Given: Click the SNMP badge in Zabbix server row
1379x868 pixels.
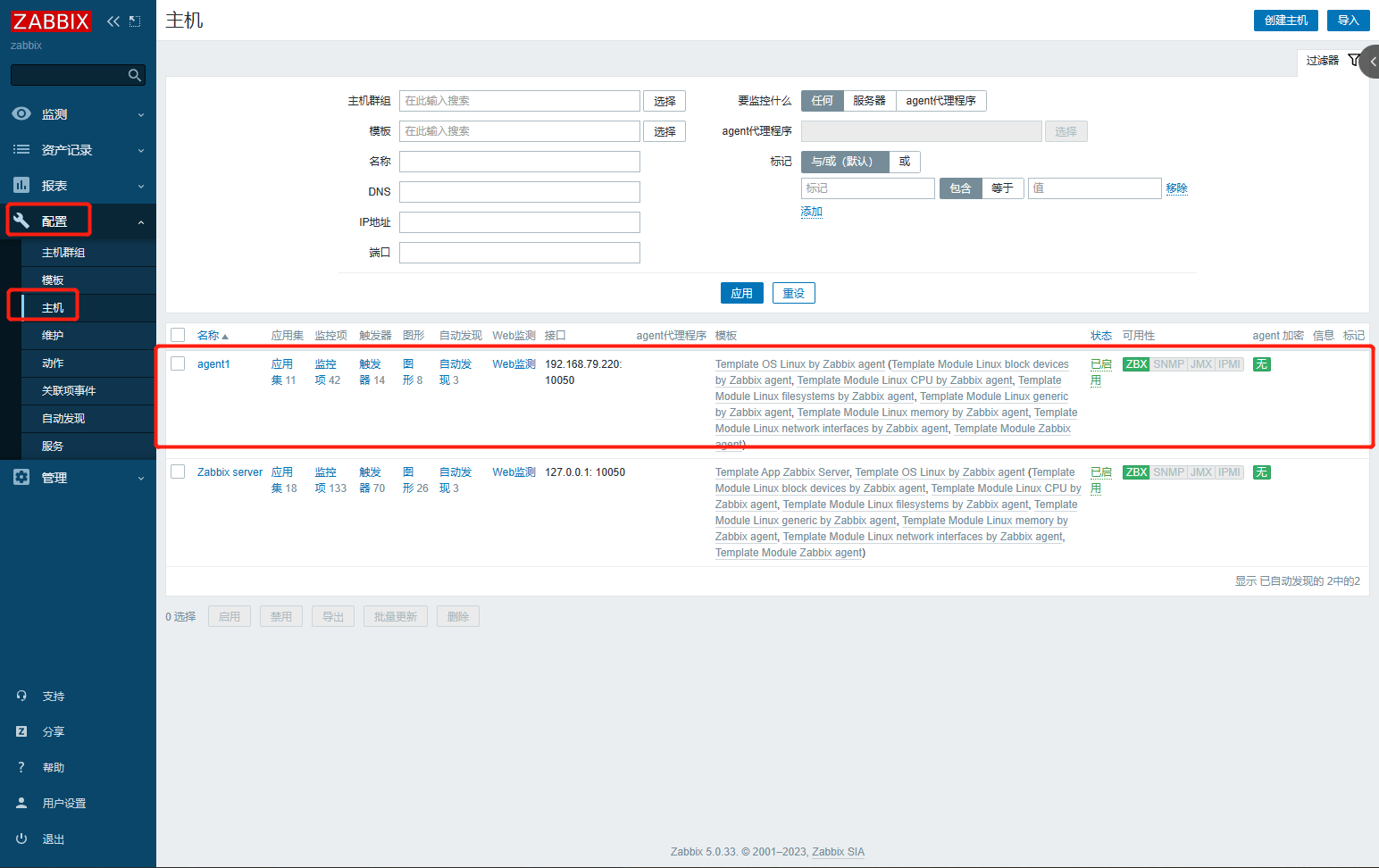Looking at the screenshot, I should 1168,472.
